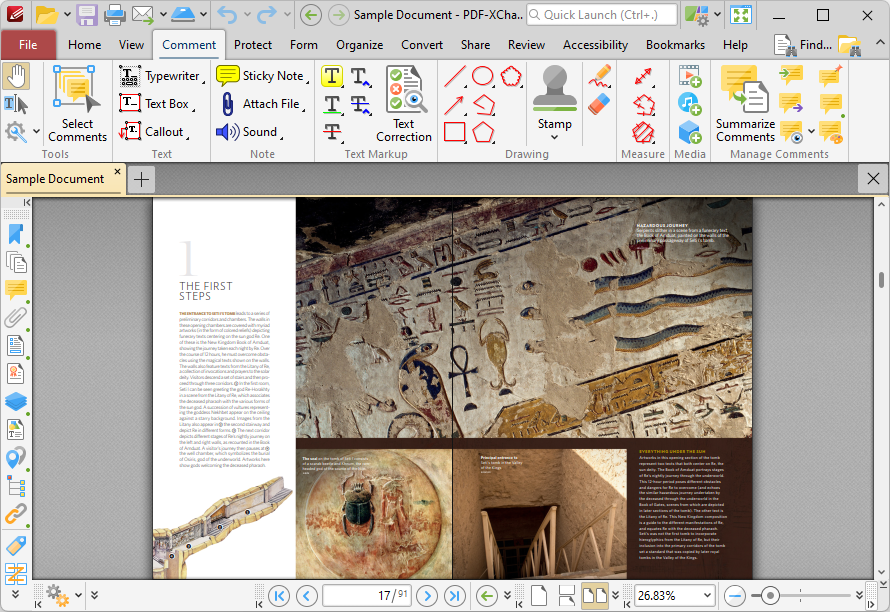Select the Strikeout Text tool

332,132
